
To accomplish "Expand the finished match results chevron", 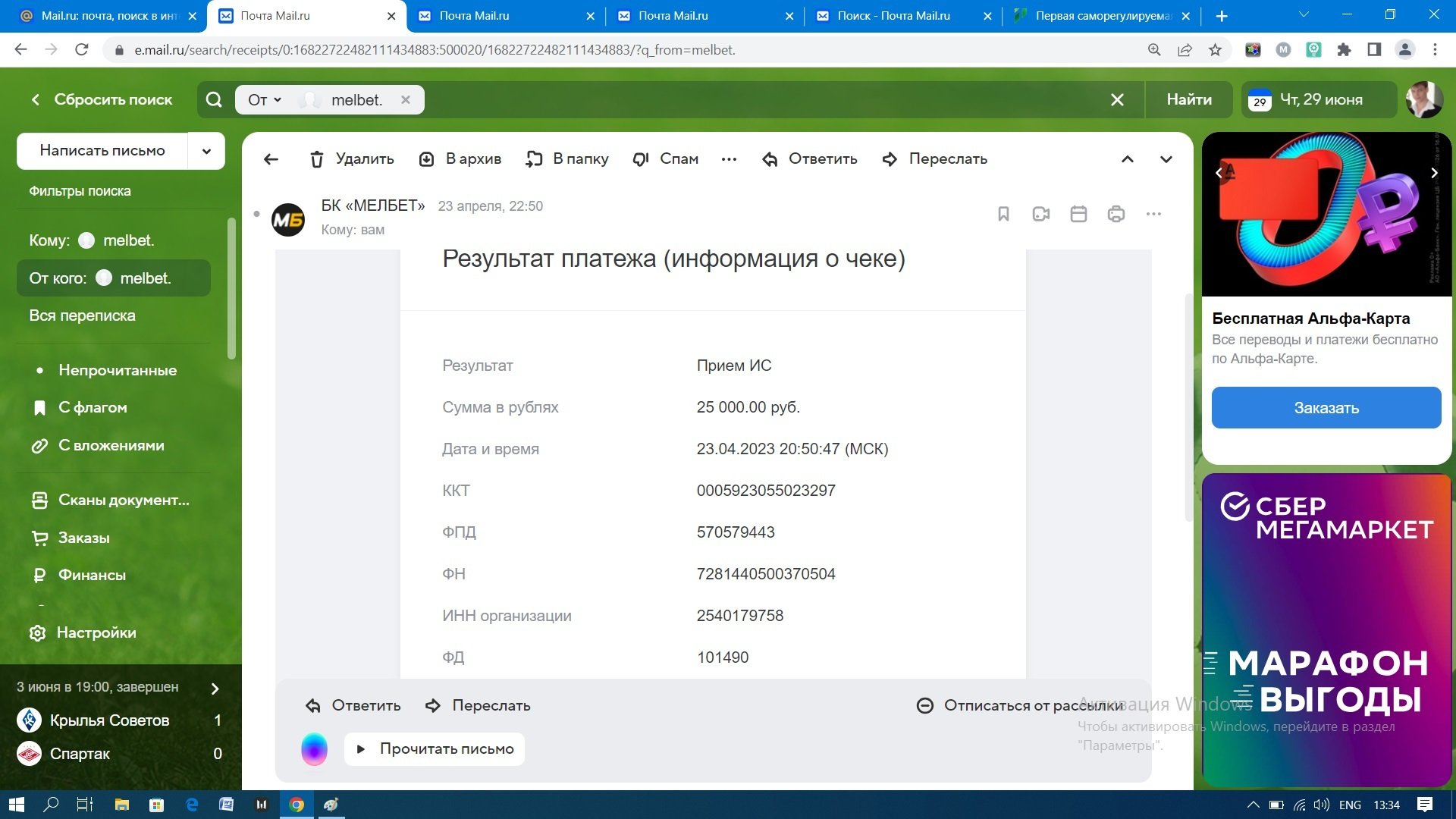I will coord(215,688).
